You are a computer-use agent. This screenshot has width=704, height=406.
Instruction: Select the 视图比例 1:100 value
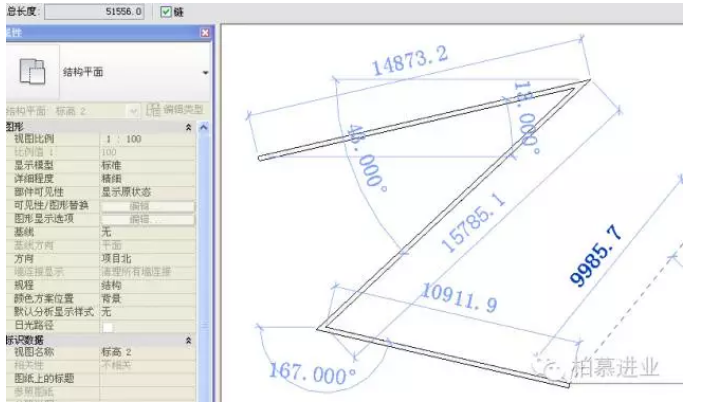[125, 139]
